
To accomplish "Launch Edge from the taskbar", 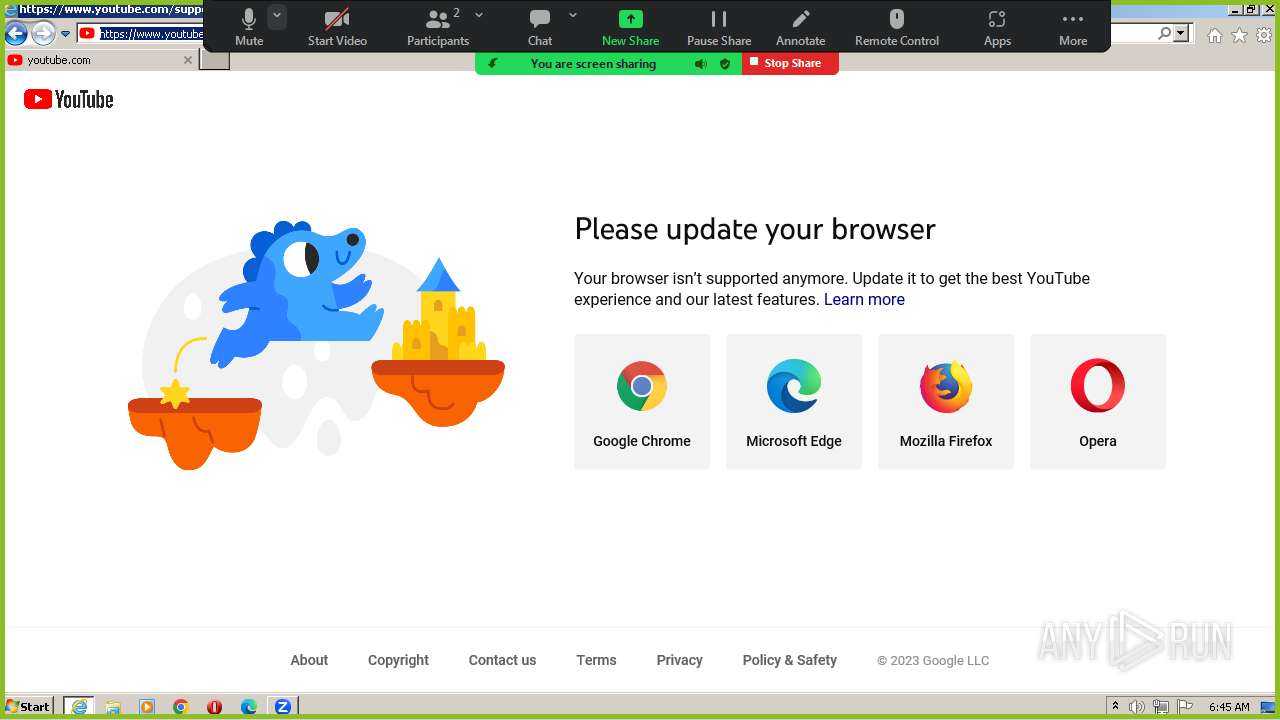I will point(249,706).
